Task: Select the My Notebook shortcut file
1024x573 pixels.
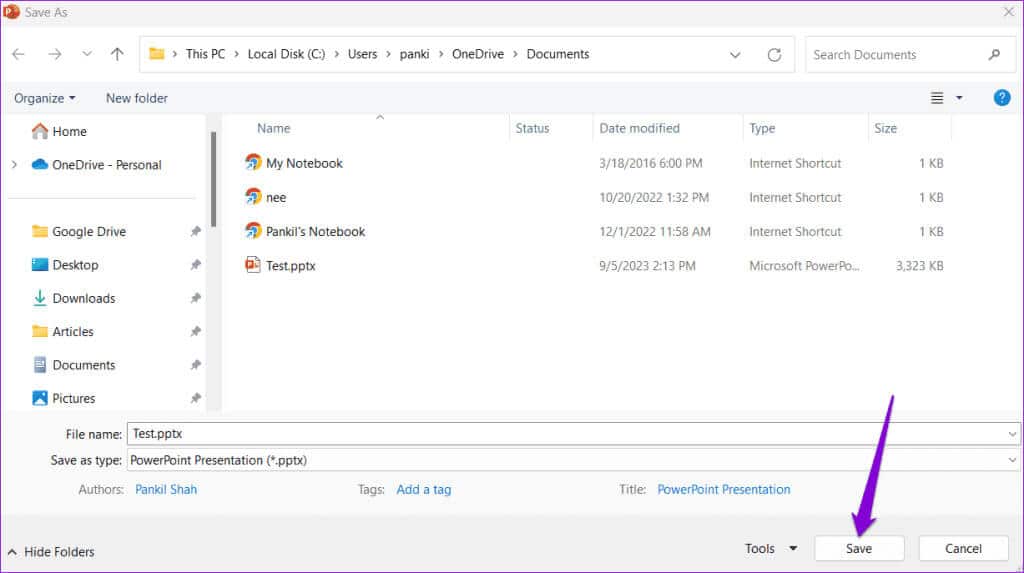Action: coord(304,163)
